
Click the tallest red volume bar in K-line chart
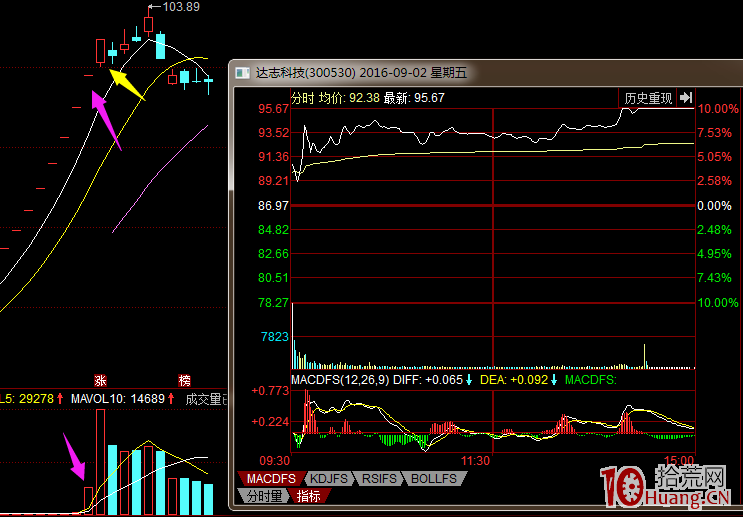tap(100, 462)
